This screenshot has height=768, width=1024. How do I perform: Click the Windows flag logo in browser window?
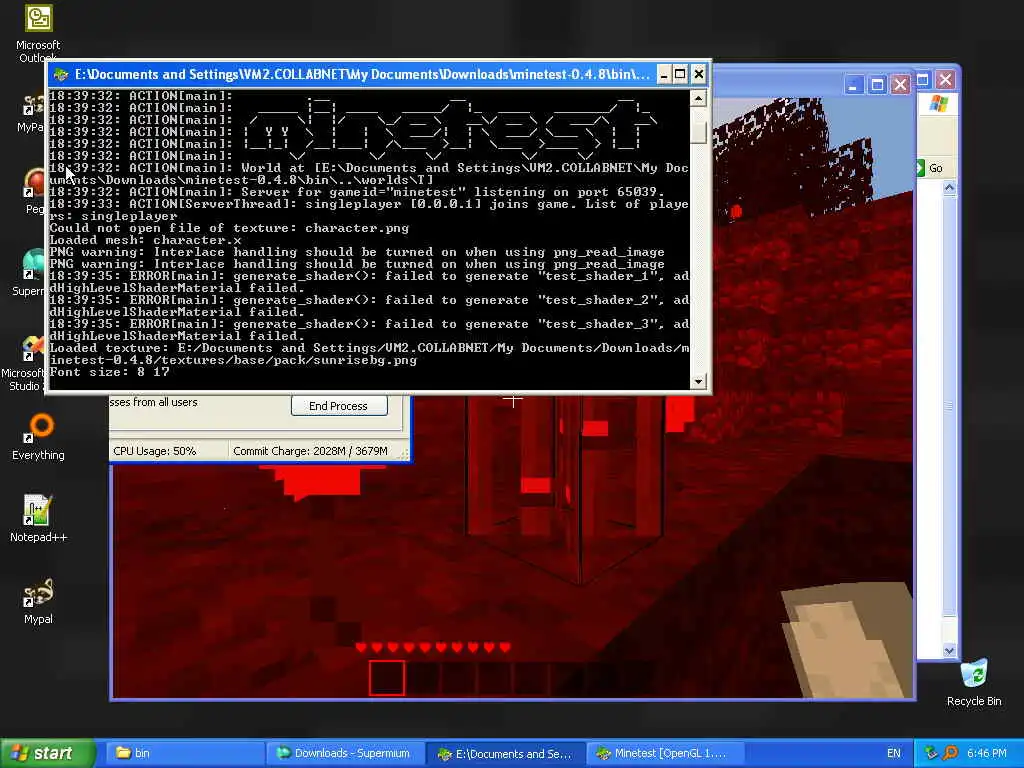pyautogui.click(x=938, y=104)
